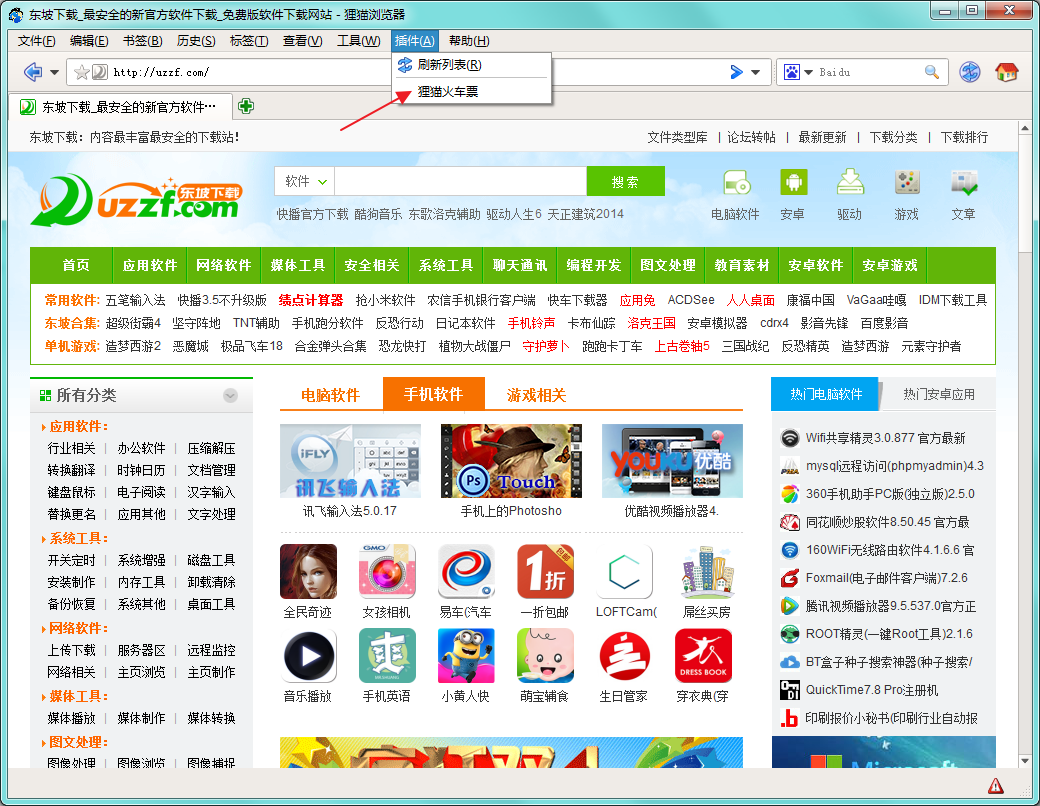Choose 狸猫火车票 from the plugin menu

(x=472, y=92)
